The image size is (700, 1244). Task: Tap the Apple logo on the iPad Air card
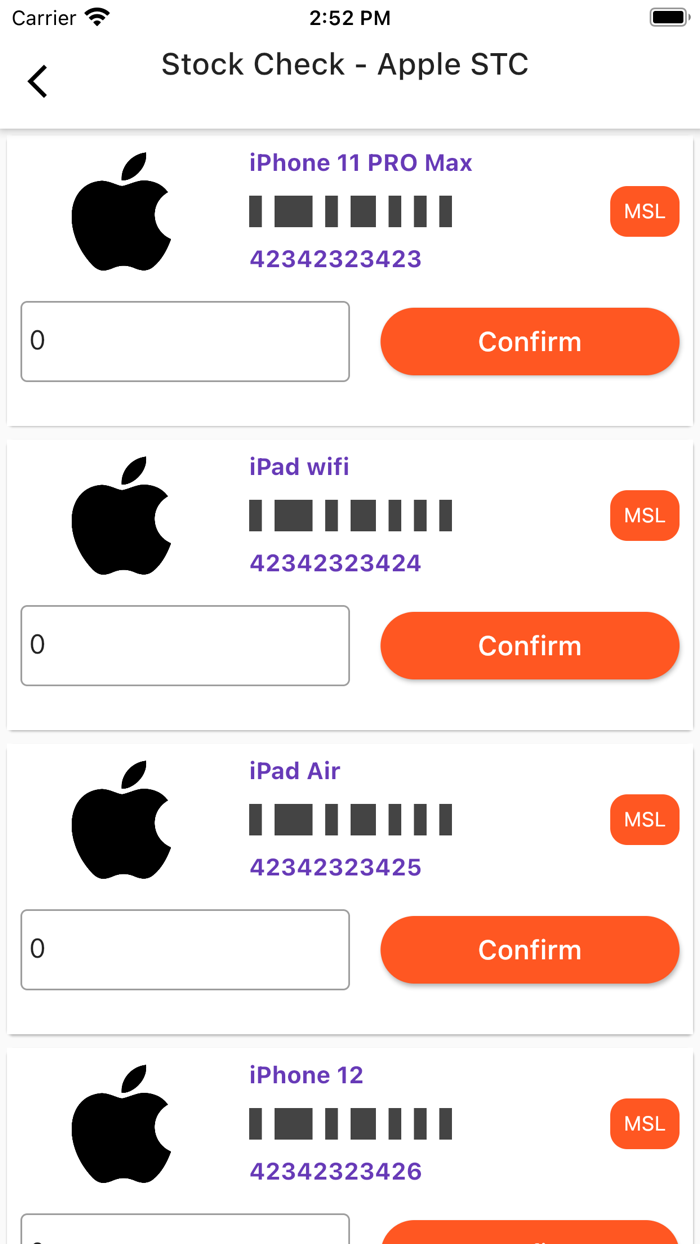point(122,820)
